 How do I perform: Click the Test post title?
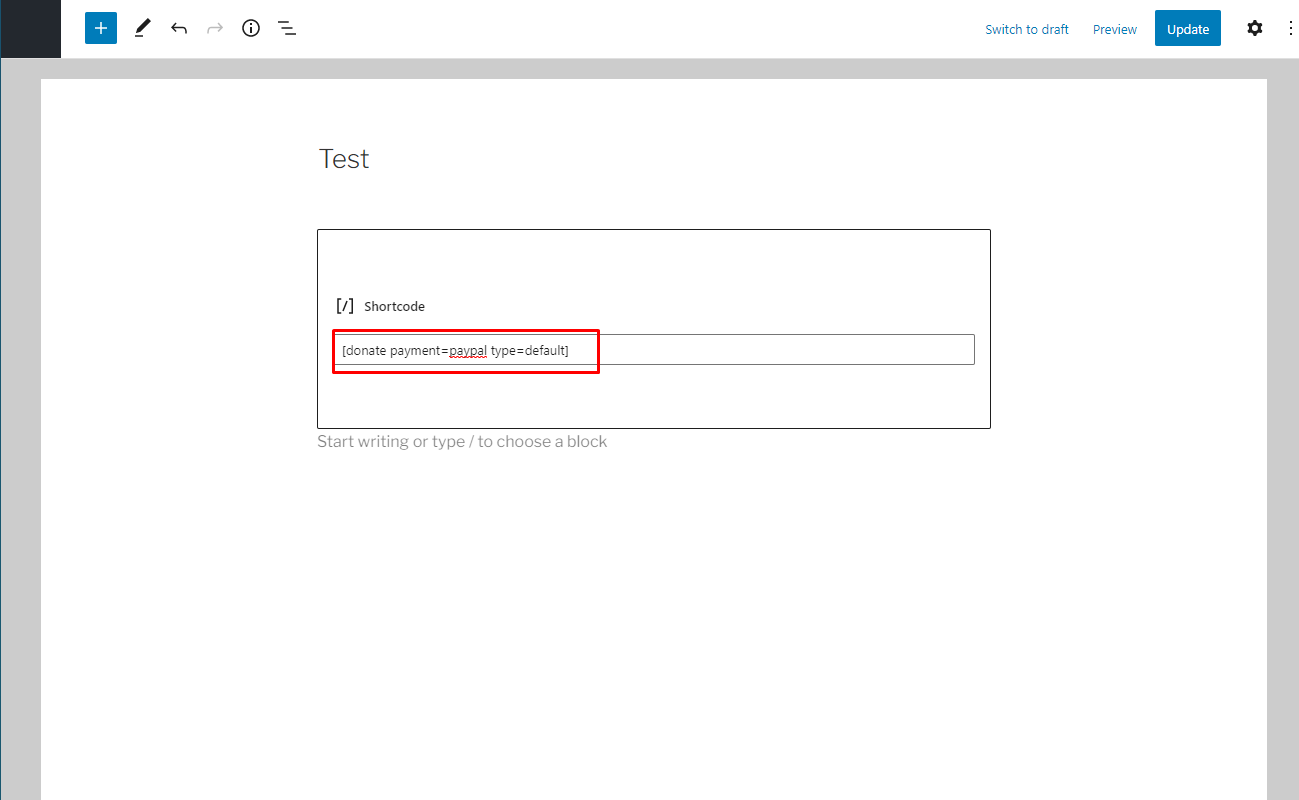pyautogui.click(x=344, y=159)
